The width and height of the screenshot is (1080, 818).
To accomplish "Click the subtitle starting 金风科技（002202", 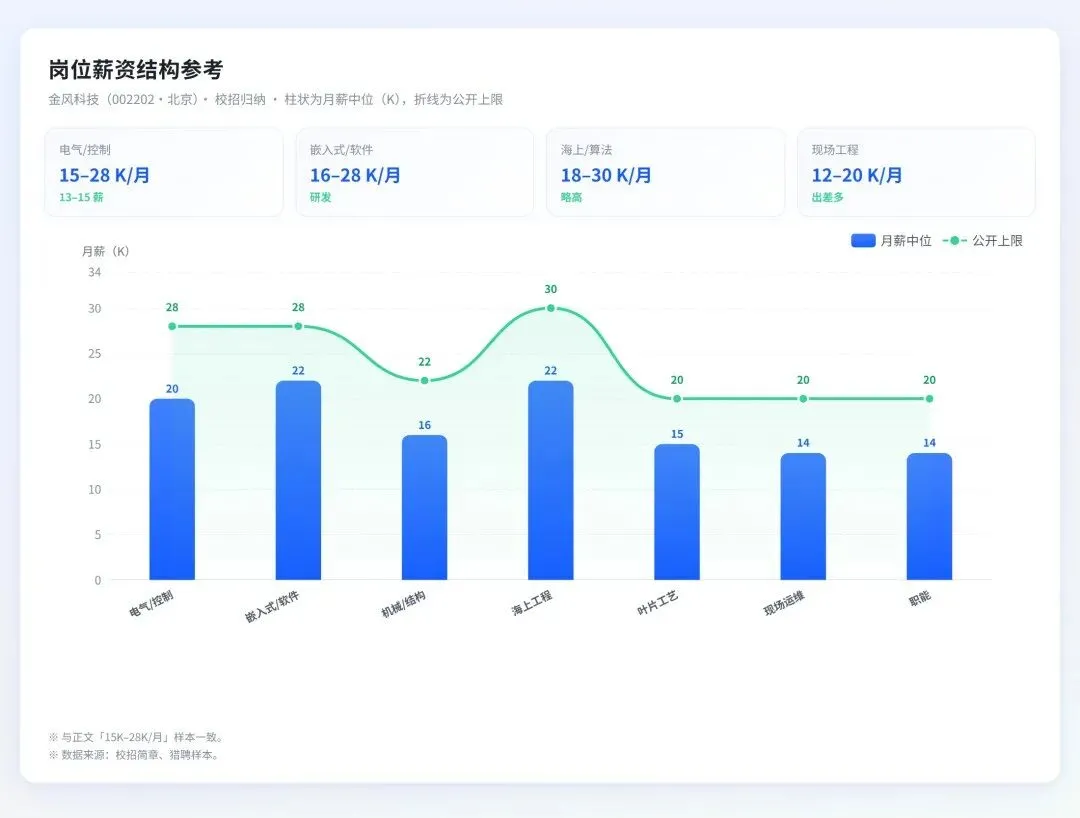I will 276,99.
